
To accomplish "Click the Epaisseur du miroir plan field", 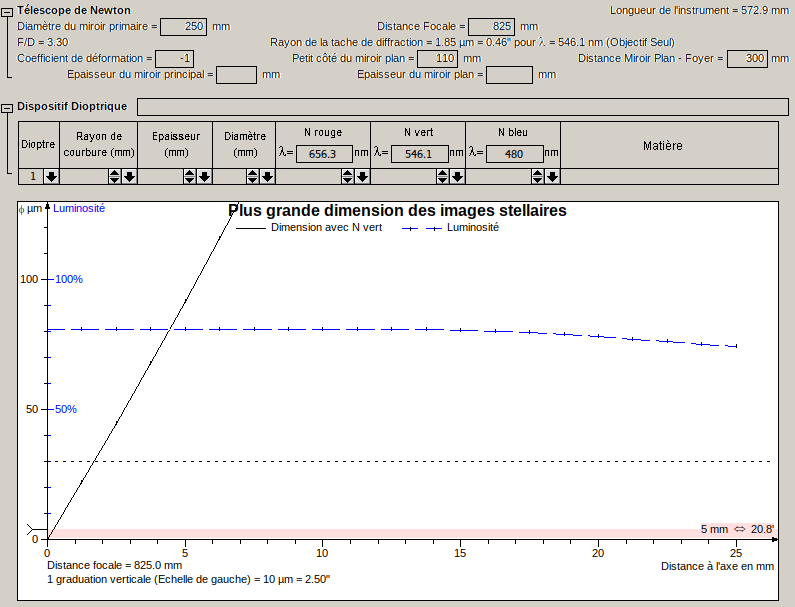I will click(x=510, y=75).
